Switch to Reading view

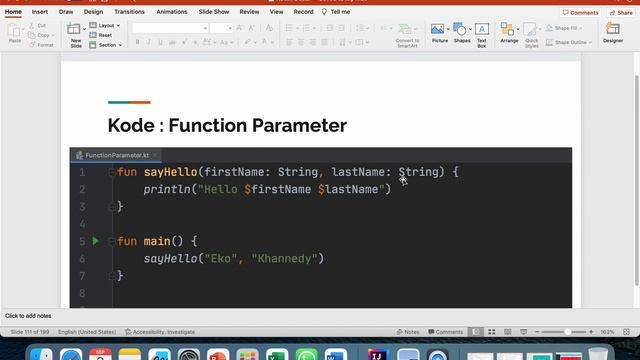507,332
